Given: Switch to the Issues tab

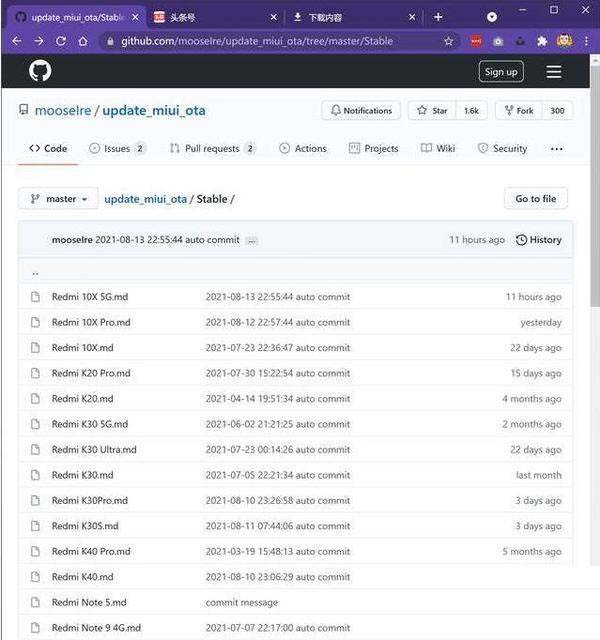Looking at the screenshot, I should click(117, 149).
